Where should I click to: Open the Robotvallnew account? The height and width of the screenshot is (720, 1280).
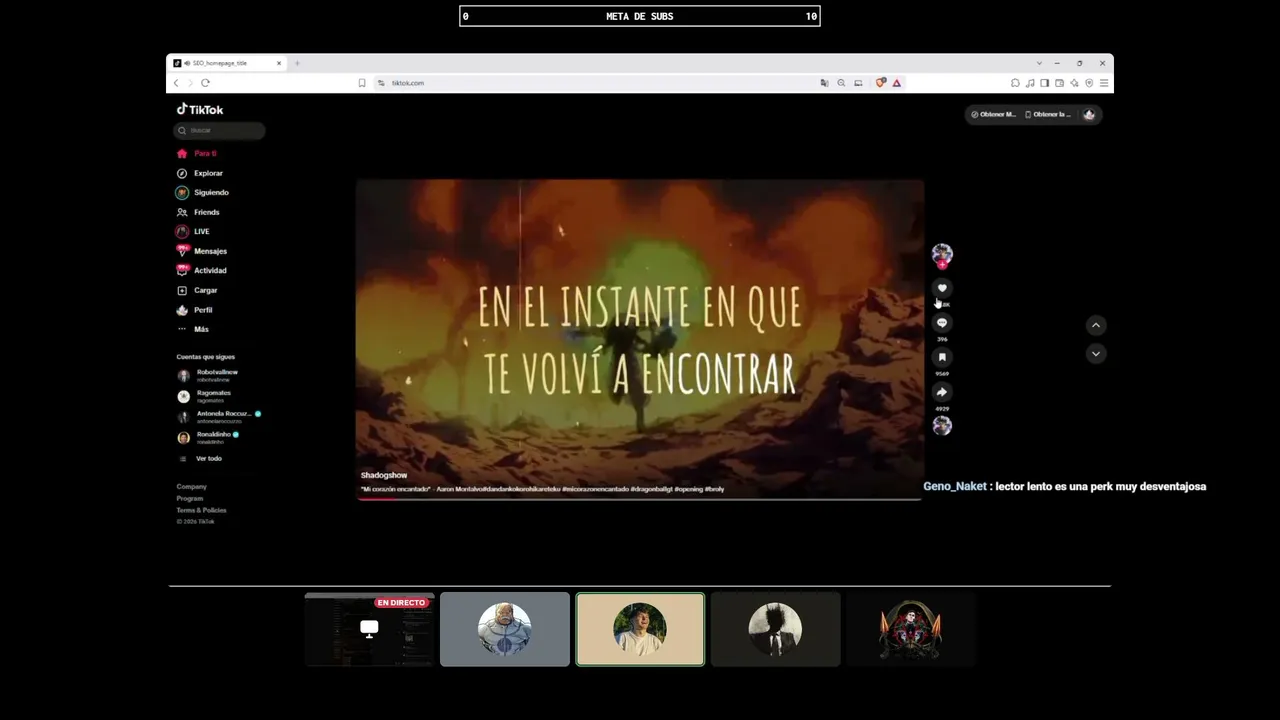coord(208,375)
